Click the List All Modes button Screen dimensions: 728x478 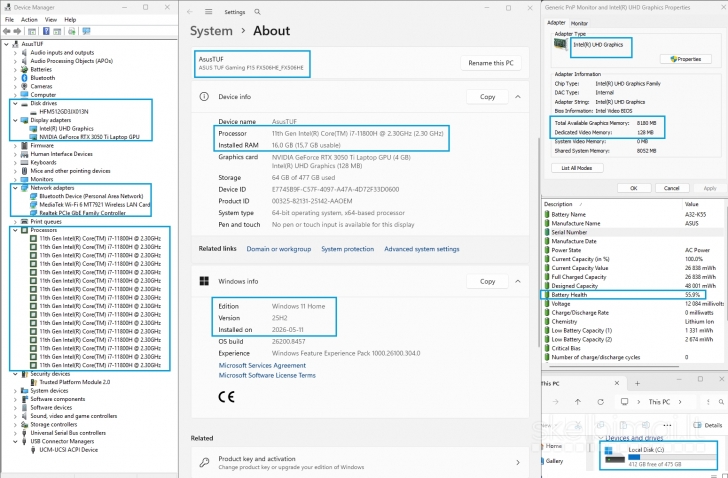[577, 168]
